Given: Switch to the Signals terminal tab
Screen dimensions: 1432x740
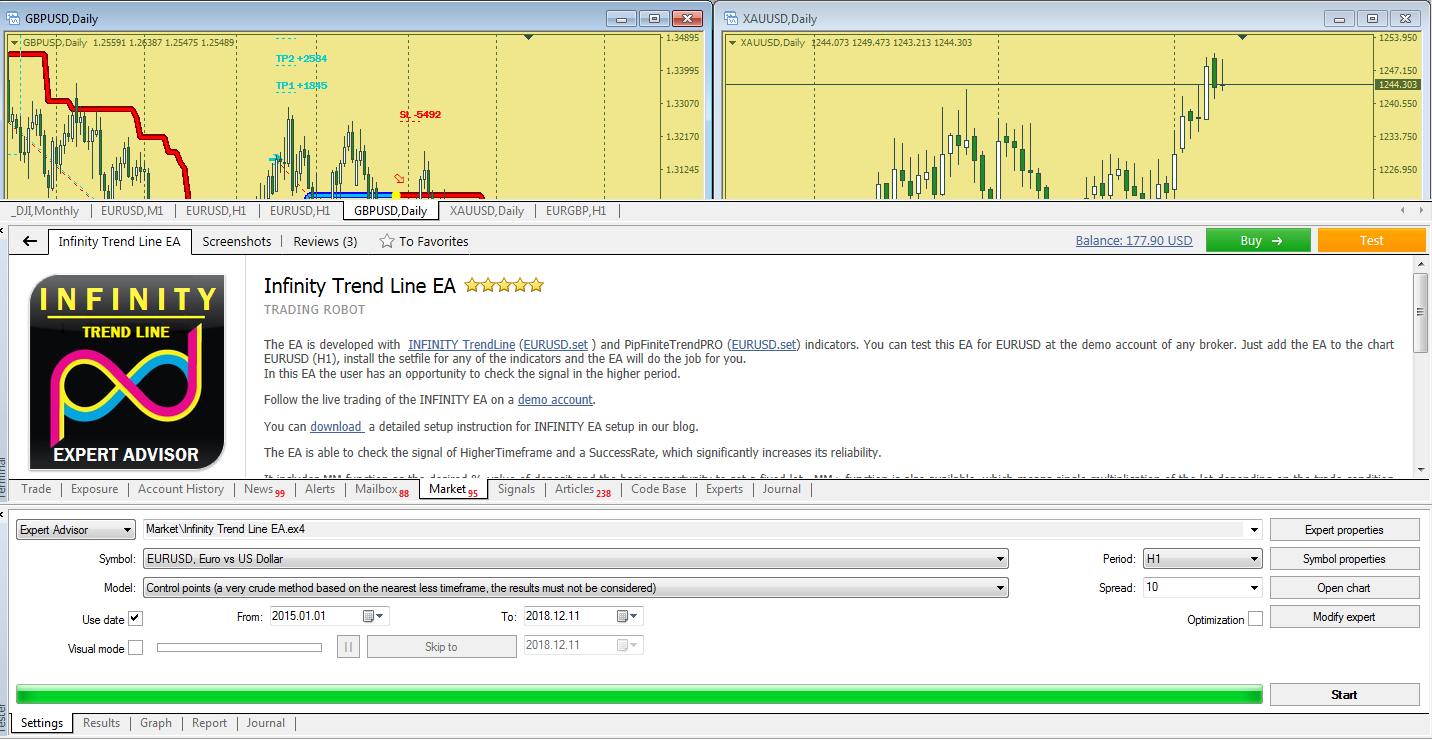Looking at the screenshot, I should coord(516,489).
